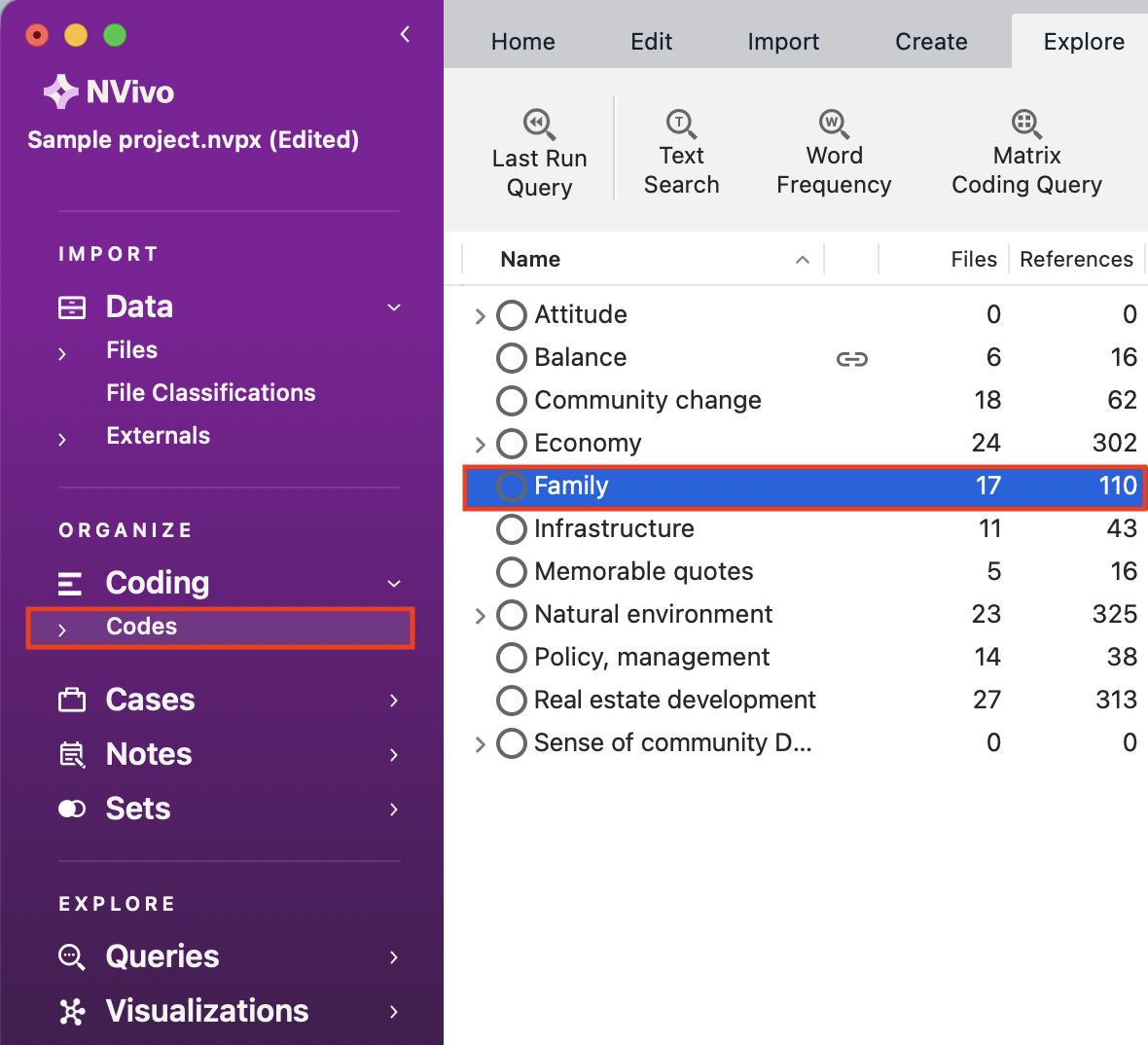Collapse the navigation sidebar
The image size is (1148, 1045).
point(405,35)
